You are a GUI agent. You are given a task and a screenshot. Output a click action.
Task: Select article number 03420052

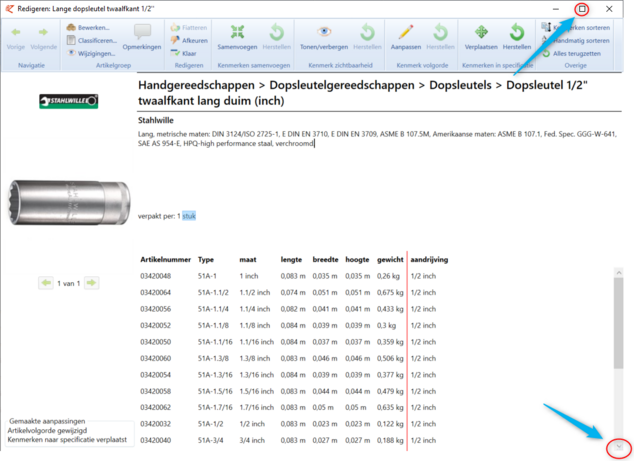[156, 326]
